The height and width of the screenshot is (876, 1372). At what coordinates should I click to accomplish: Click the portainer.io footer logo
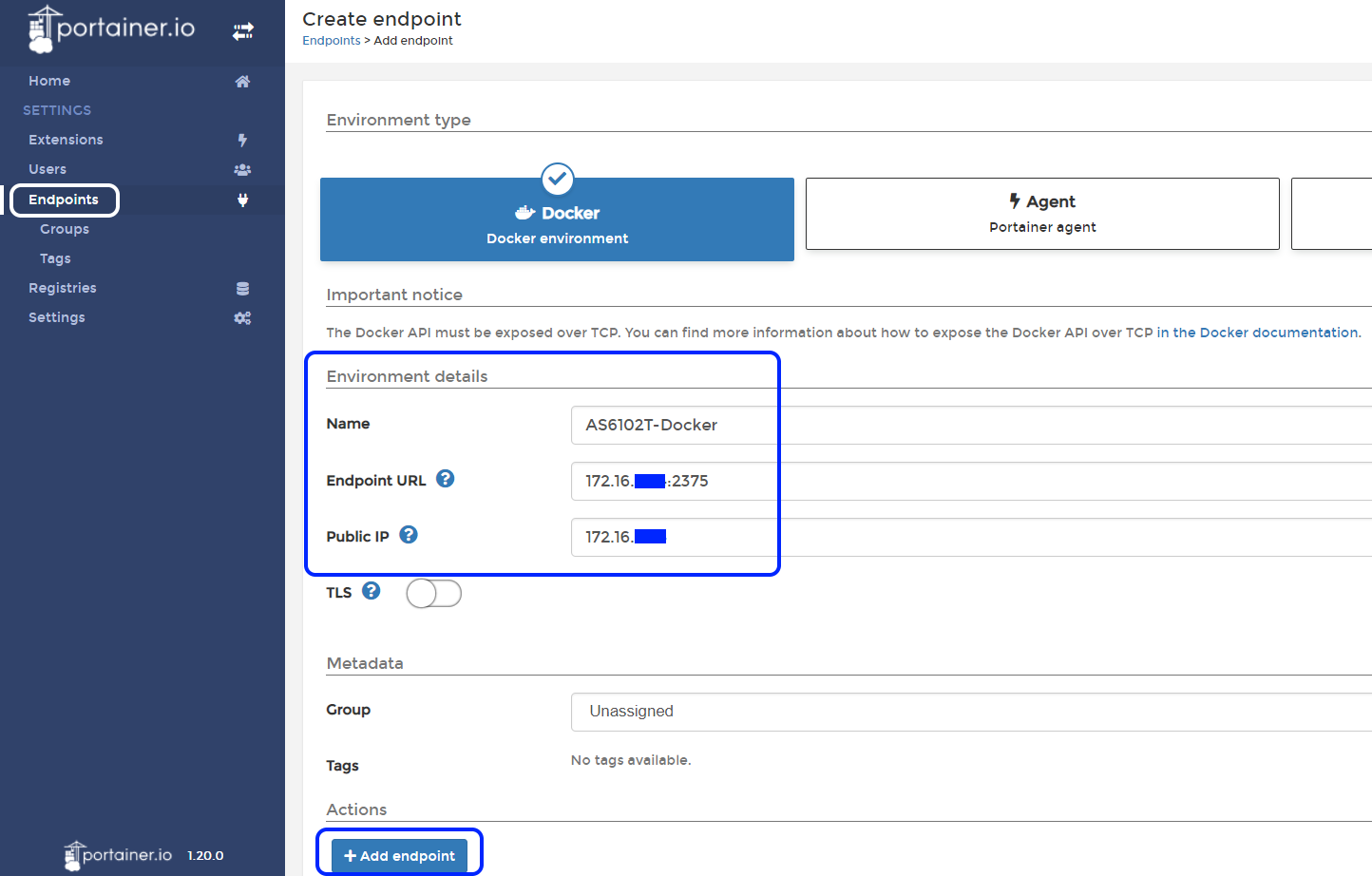pyautogui.click(x=118, y=855)
